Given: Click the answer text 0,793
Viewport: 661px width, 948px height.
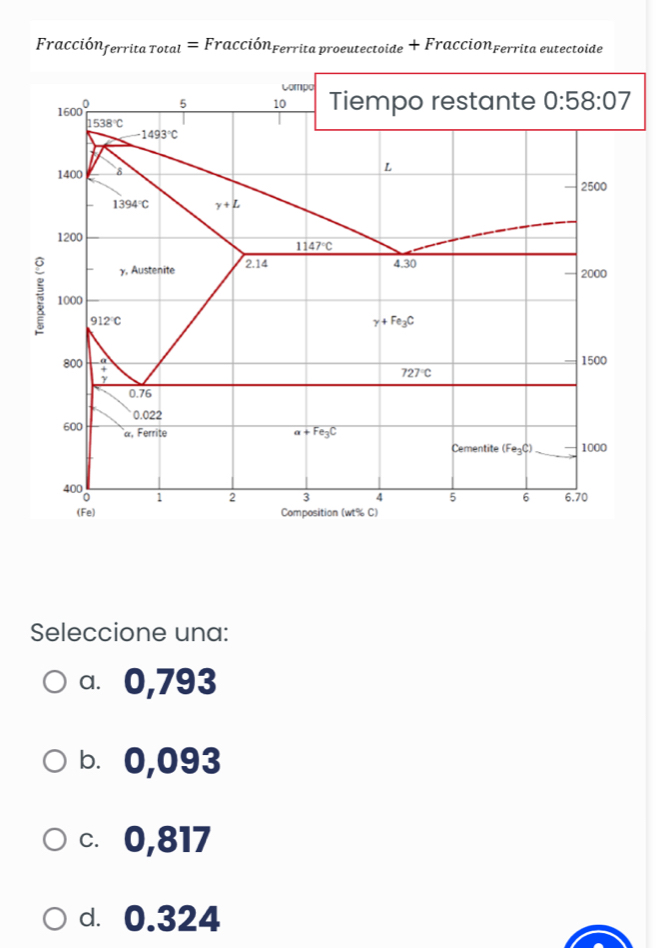Looking at the screenshot, I should [x=170, y=682].
